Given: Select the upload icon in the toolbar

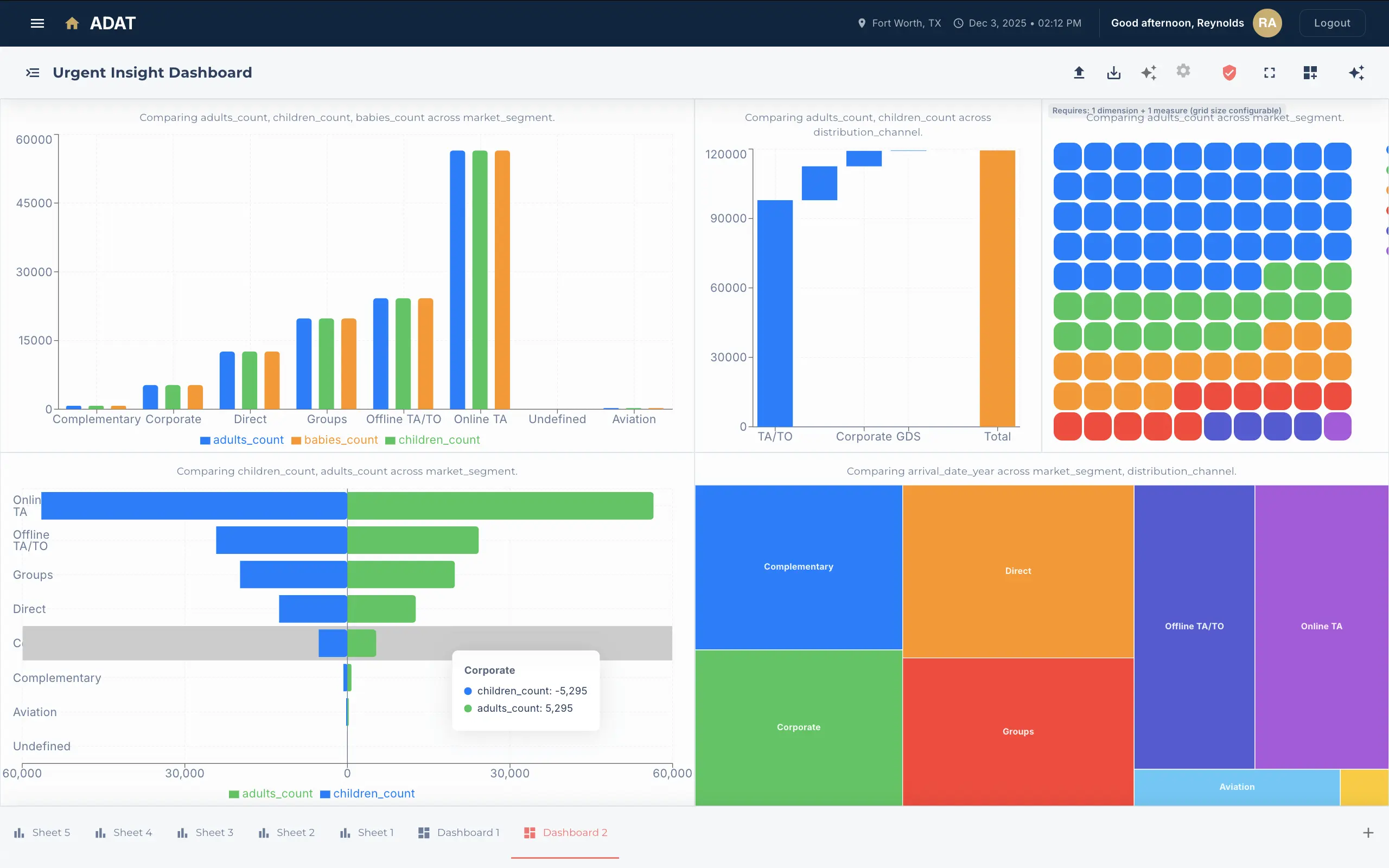Looking at the screenshot, I should [1079, 72].
